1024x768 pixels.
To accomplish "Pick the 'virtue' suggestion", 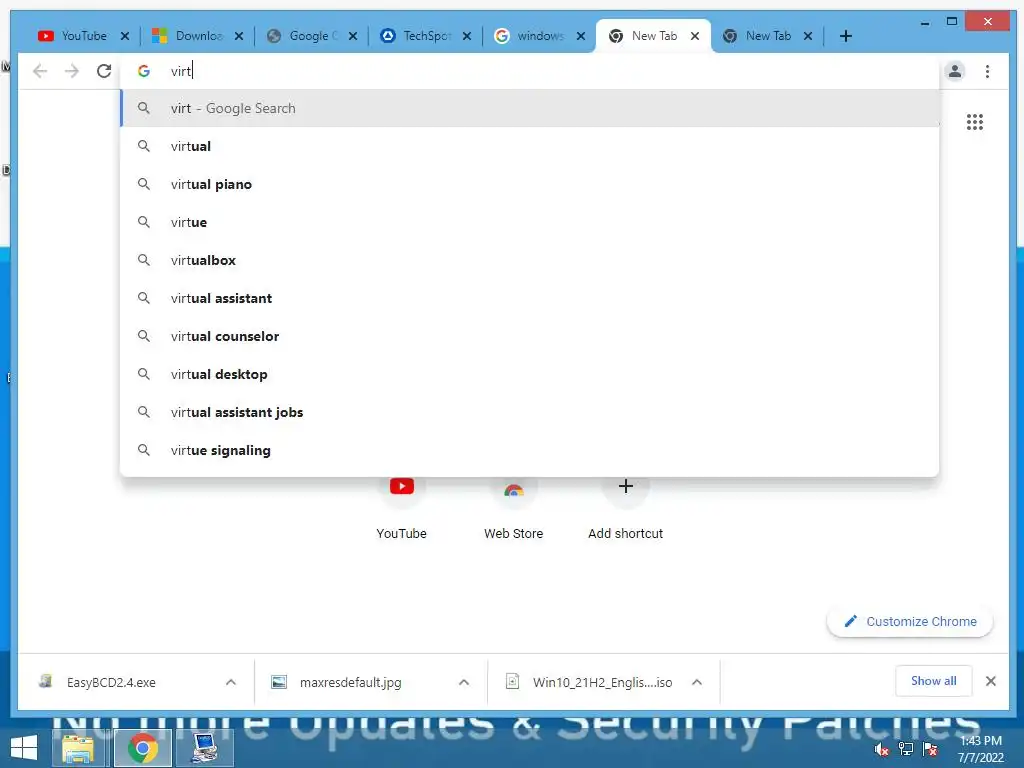I will point(530,222).
